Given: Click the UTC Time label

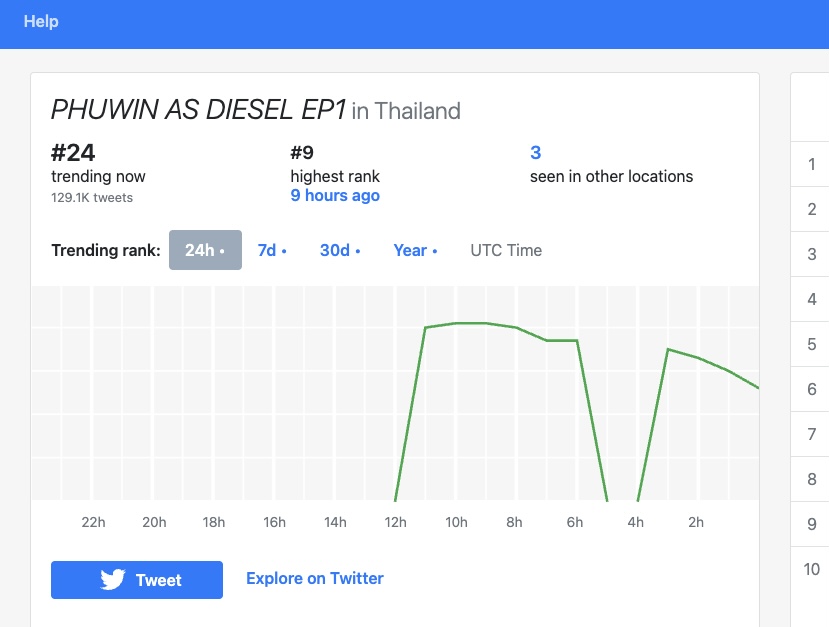Looking at the screenshot, I should [x=506, y=250].
